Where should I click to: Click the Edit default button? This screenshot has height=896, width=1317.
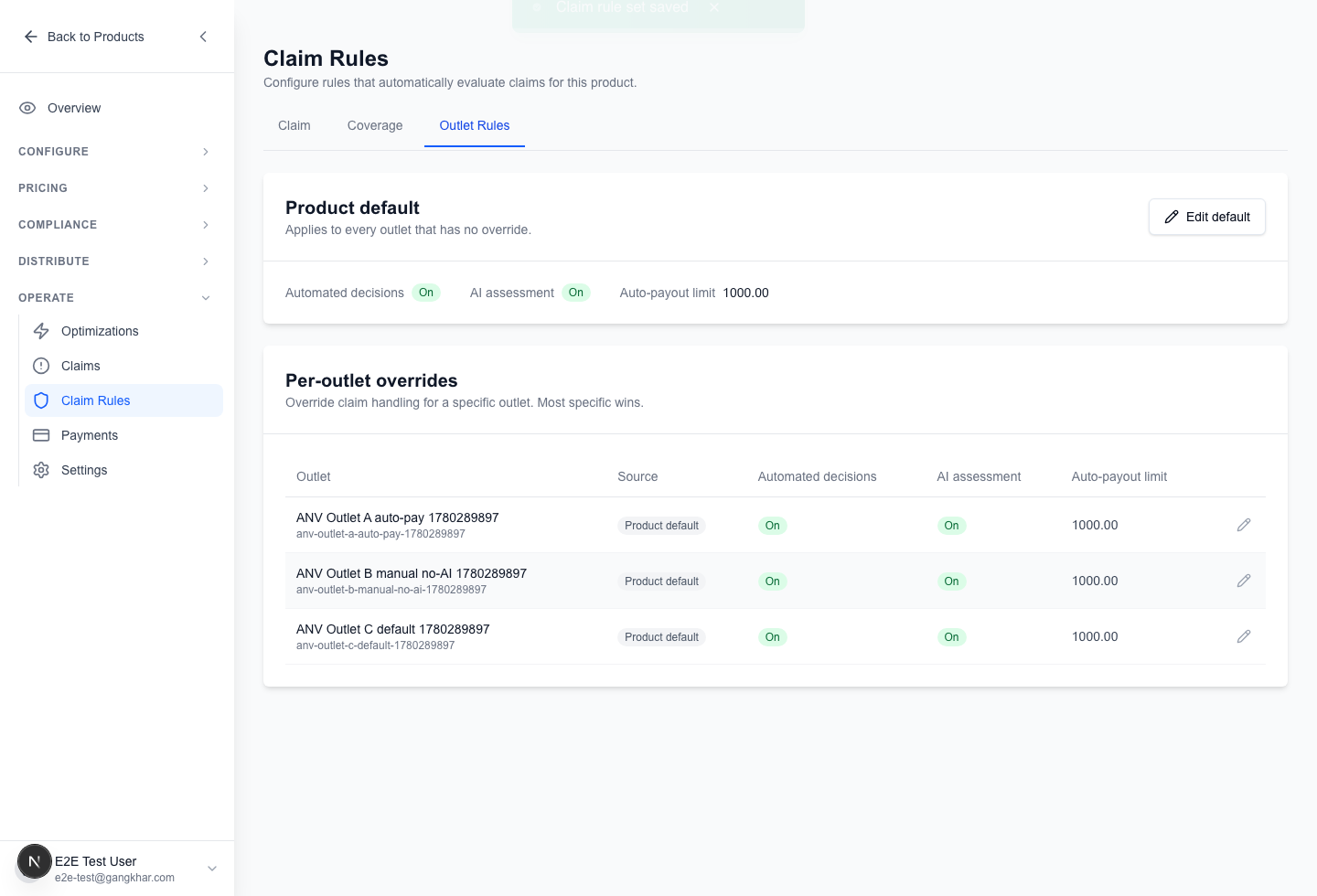tap(1207, 217)
